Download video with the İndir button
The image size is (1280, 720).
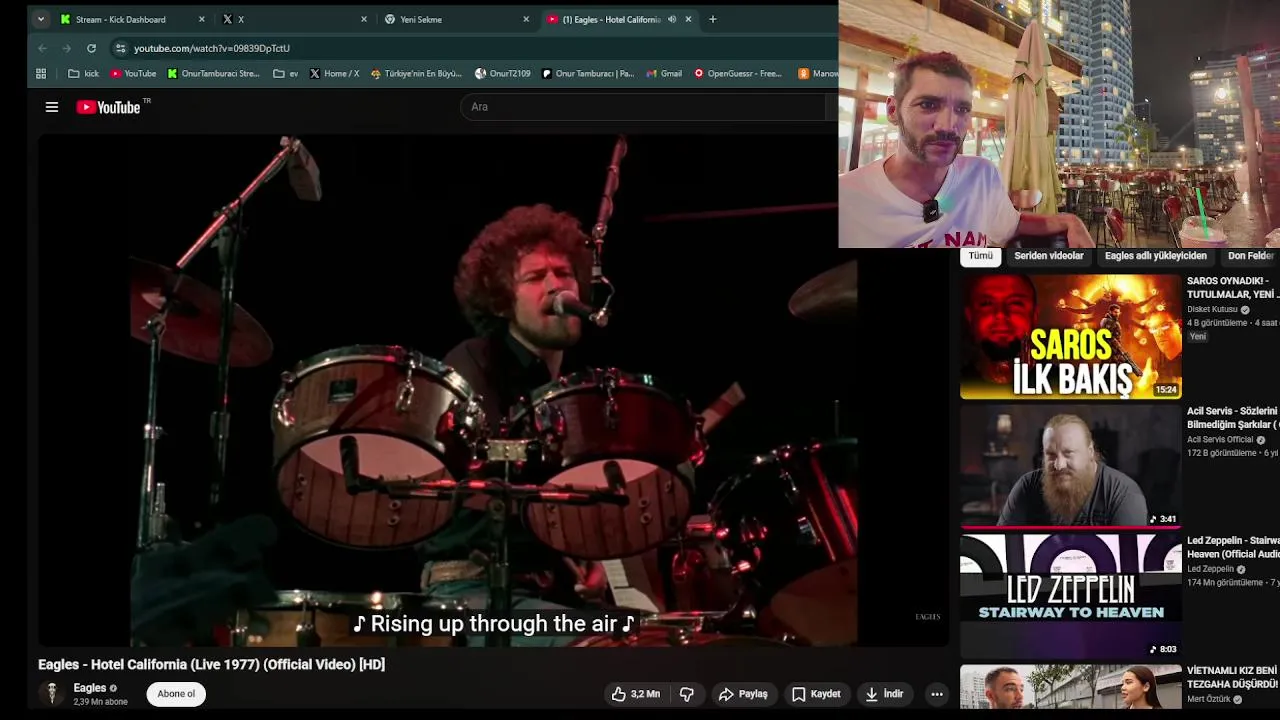pyautogui.click(x=884, y=694)
